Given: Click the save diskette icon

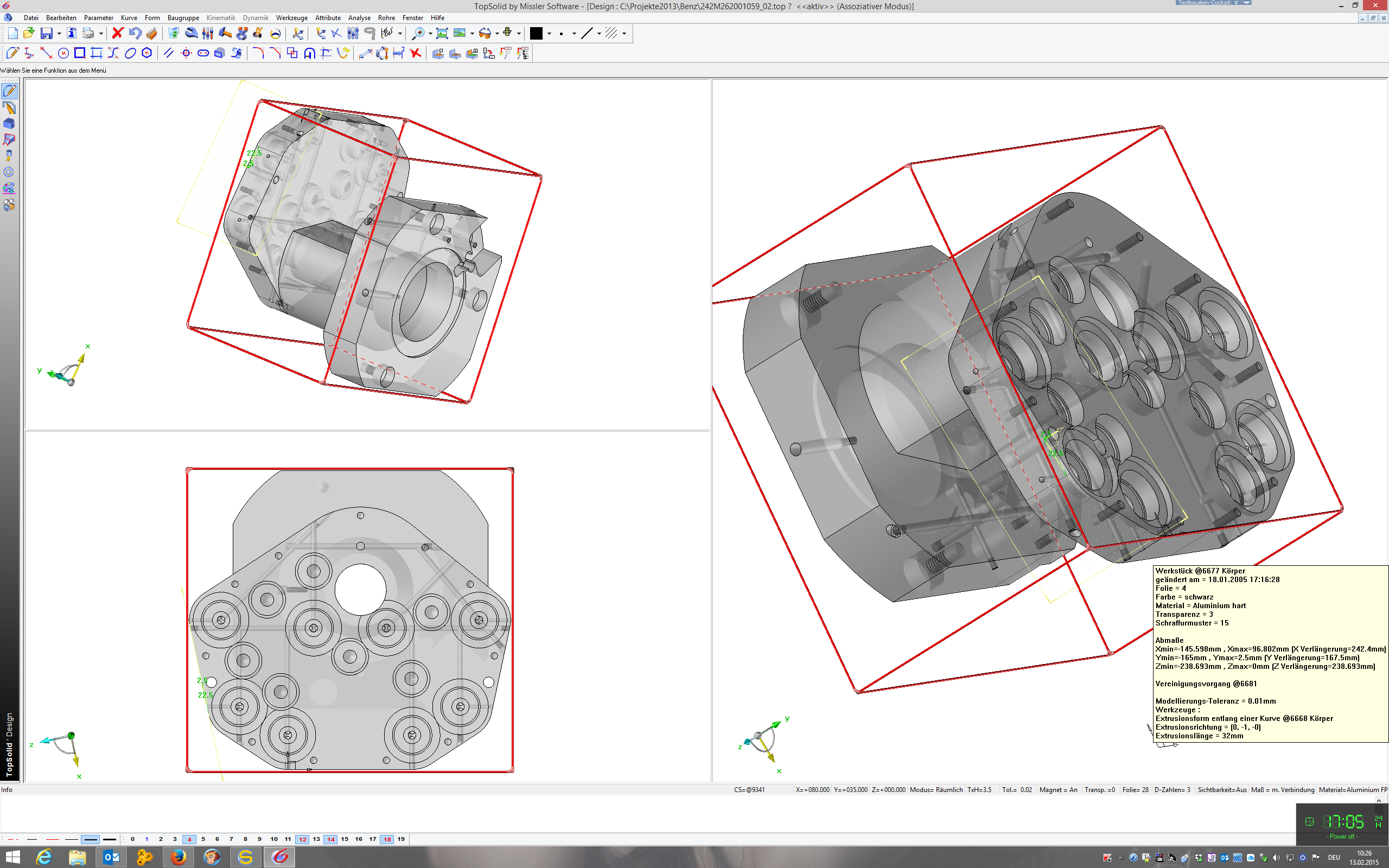Looking at the screenshot, I should coord(47,33).
